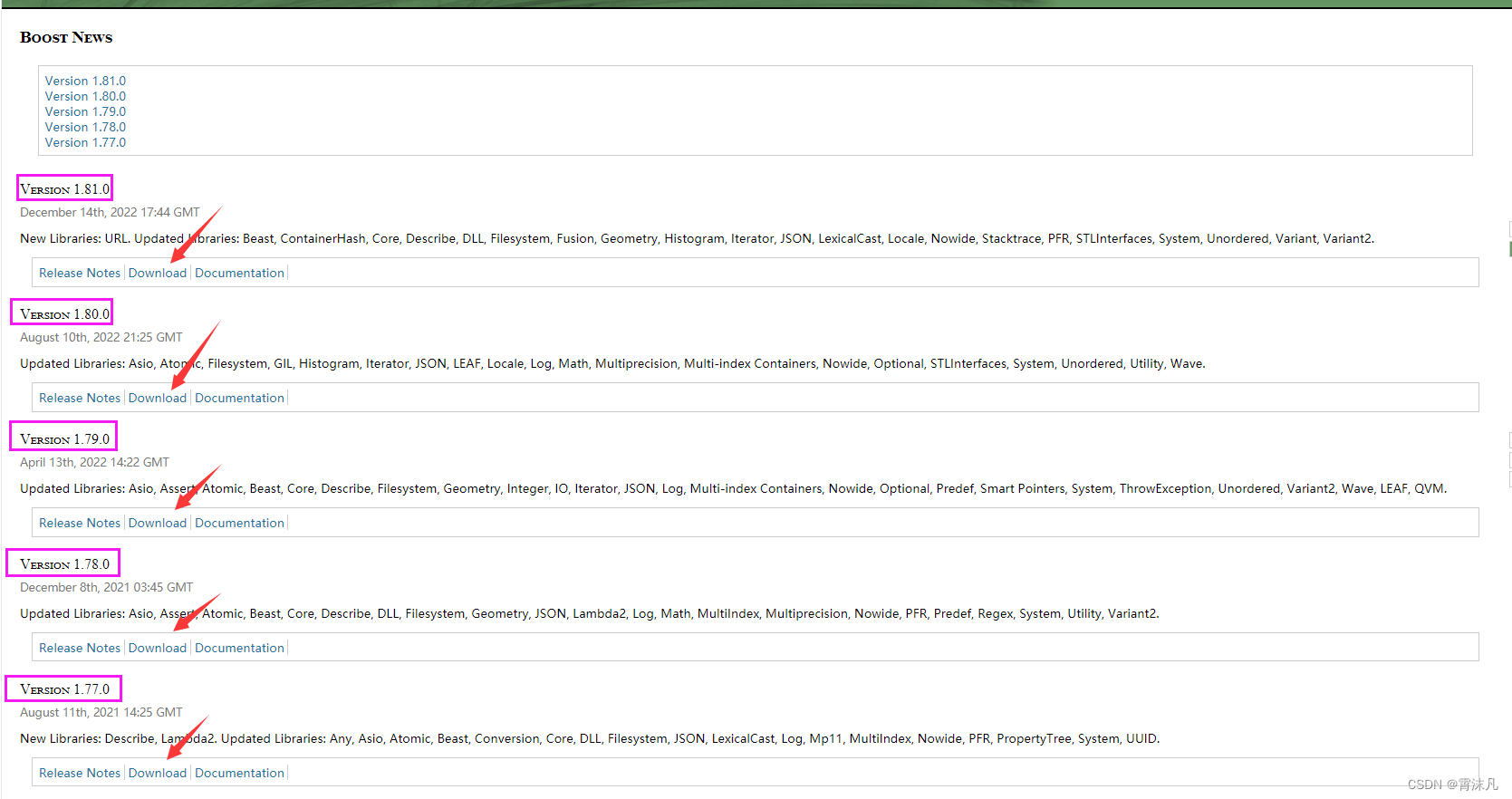Image resolution: width=1512 pixels, height=799 pixels.
Task: Click the Version 1.78.0 section heading
Action: [x=65, y=564]
